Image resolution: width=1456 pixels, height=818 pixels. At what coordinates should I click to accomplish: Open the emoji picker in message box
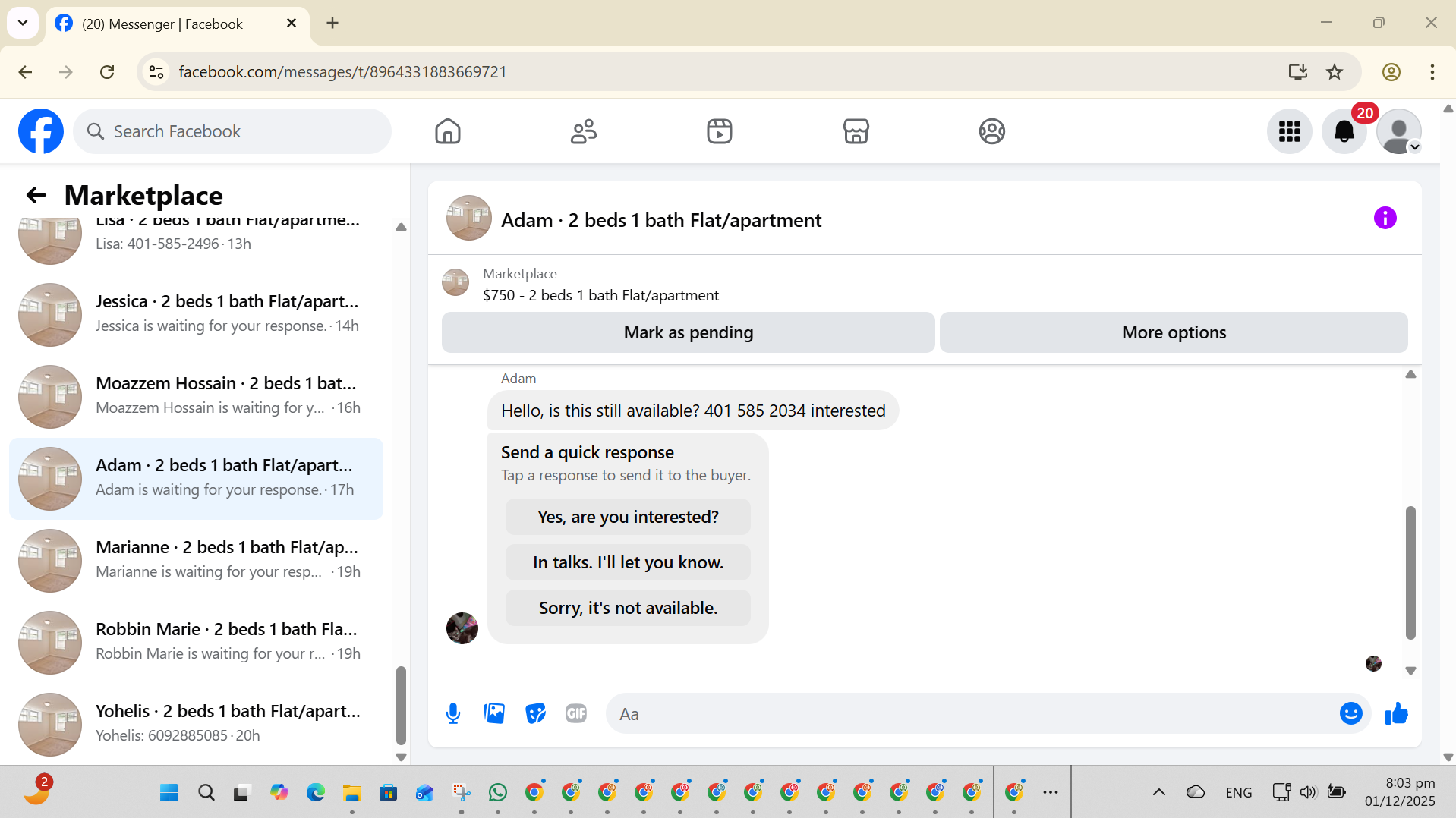tap(1351, 713)
